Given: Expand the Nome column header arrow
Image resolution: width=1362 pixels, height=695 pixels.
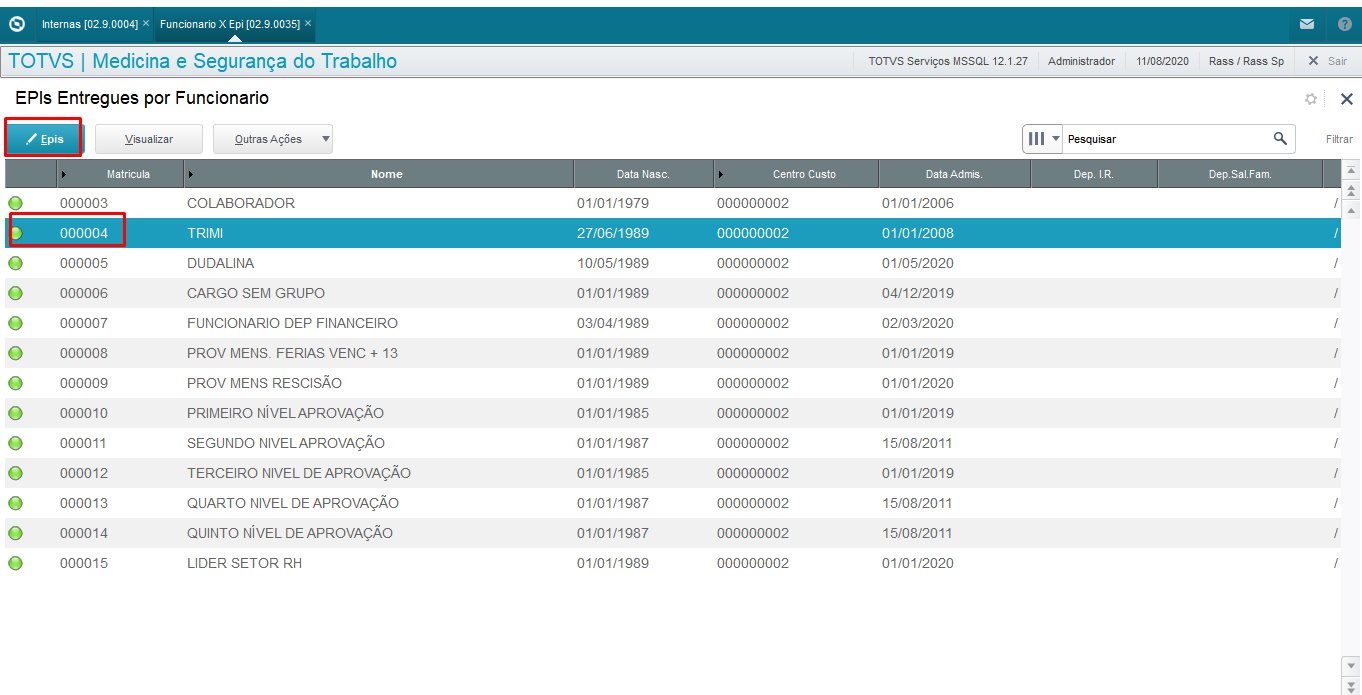Looking at the screenshot, I should tap(191, 174).
